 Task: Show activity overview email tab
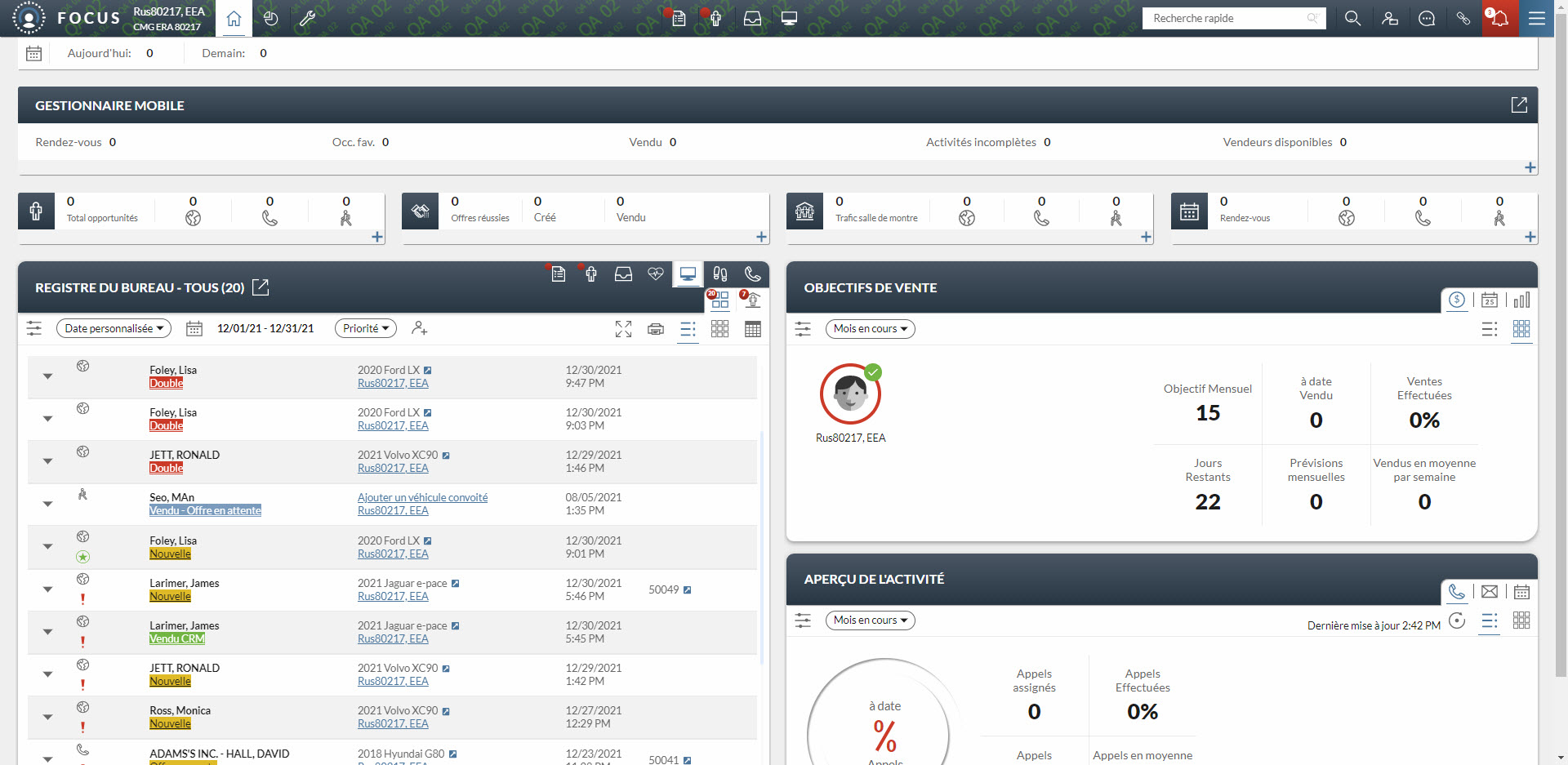tap(1490, 592)
